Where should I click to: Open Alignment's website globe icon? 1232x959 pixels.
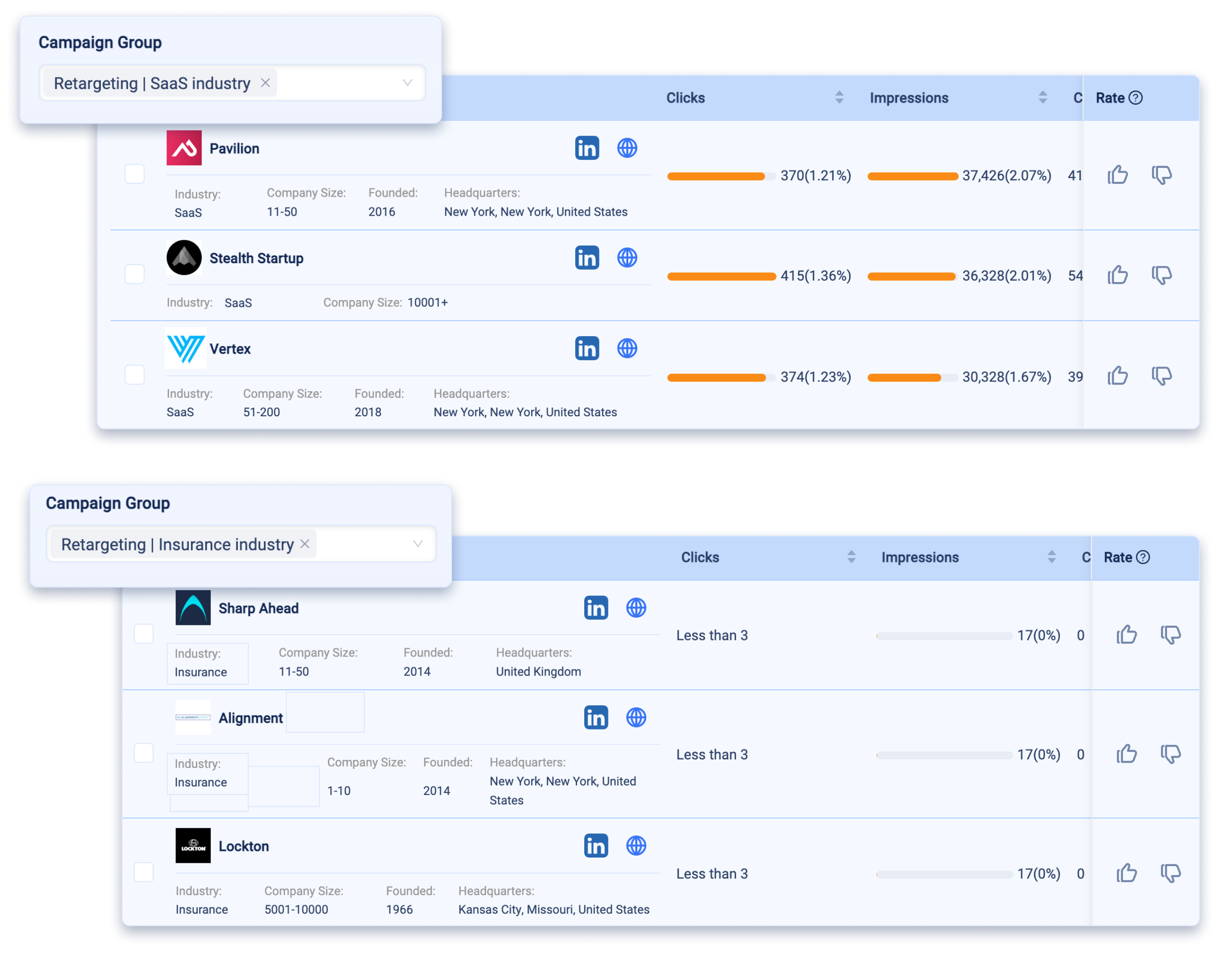(636, 717)
